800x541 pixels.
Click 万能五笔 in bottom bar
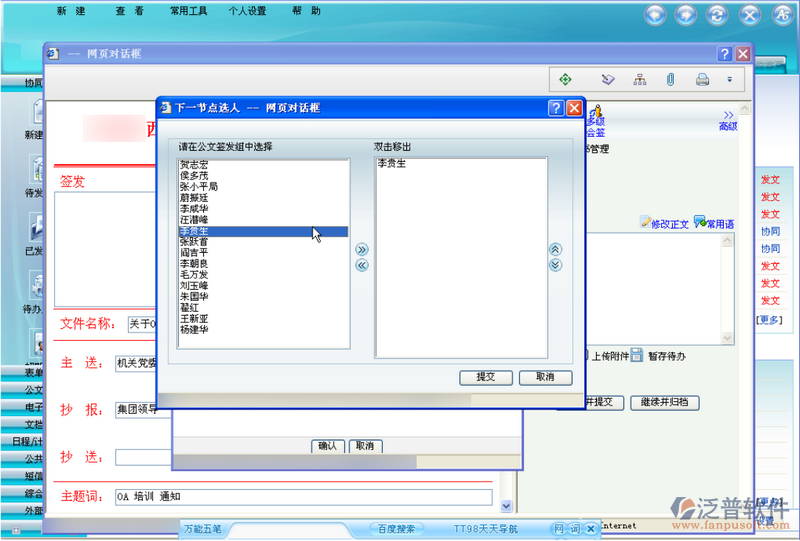[203, 529]
